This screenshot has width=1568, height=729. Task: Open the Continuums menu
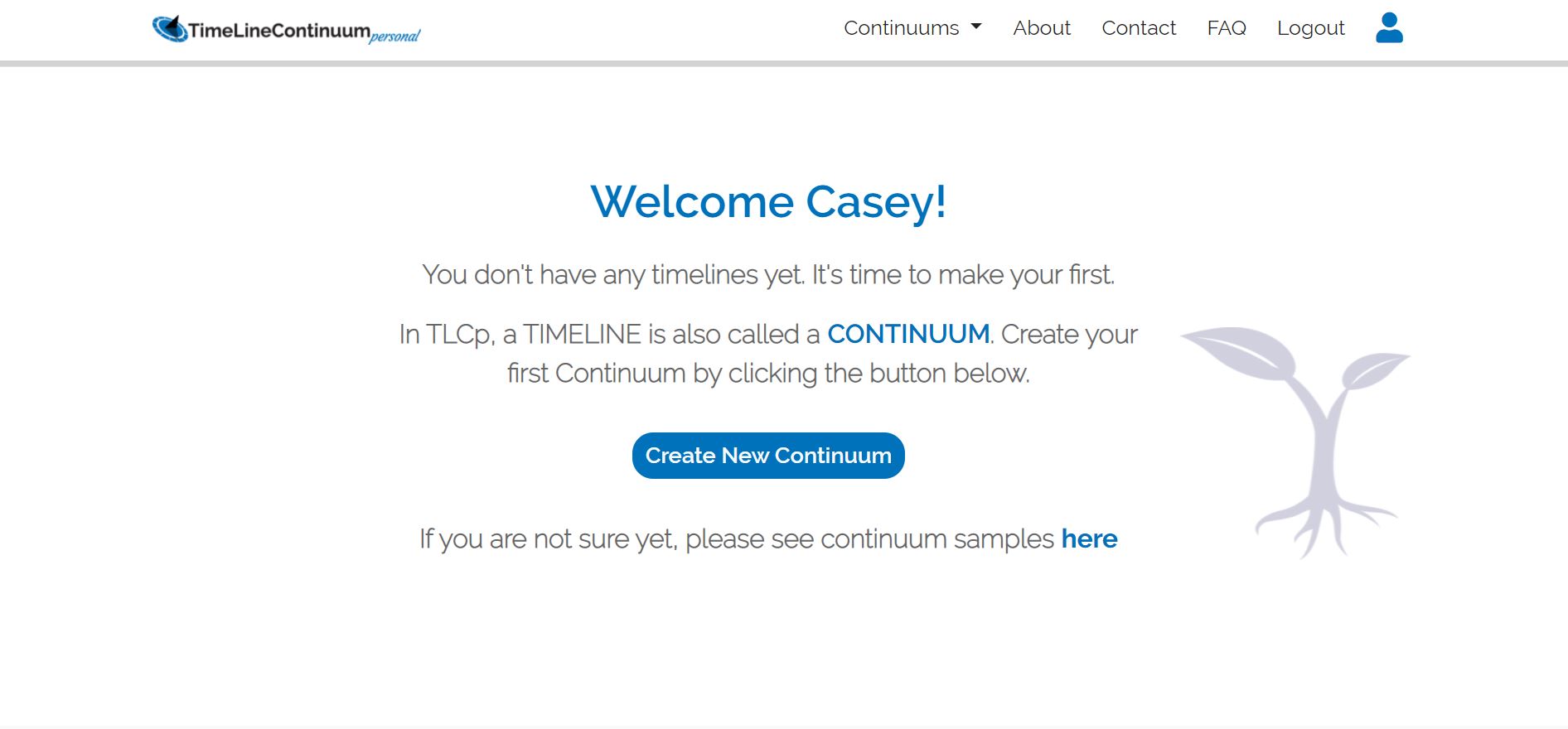(902, 28)
